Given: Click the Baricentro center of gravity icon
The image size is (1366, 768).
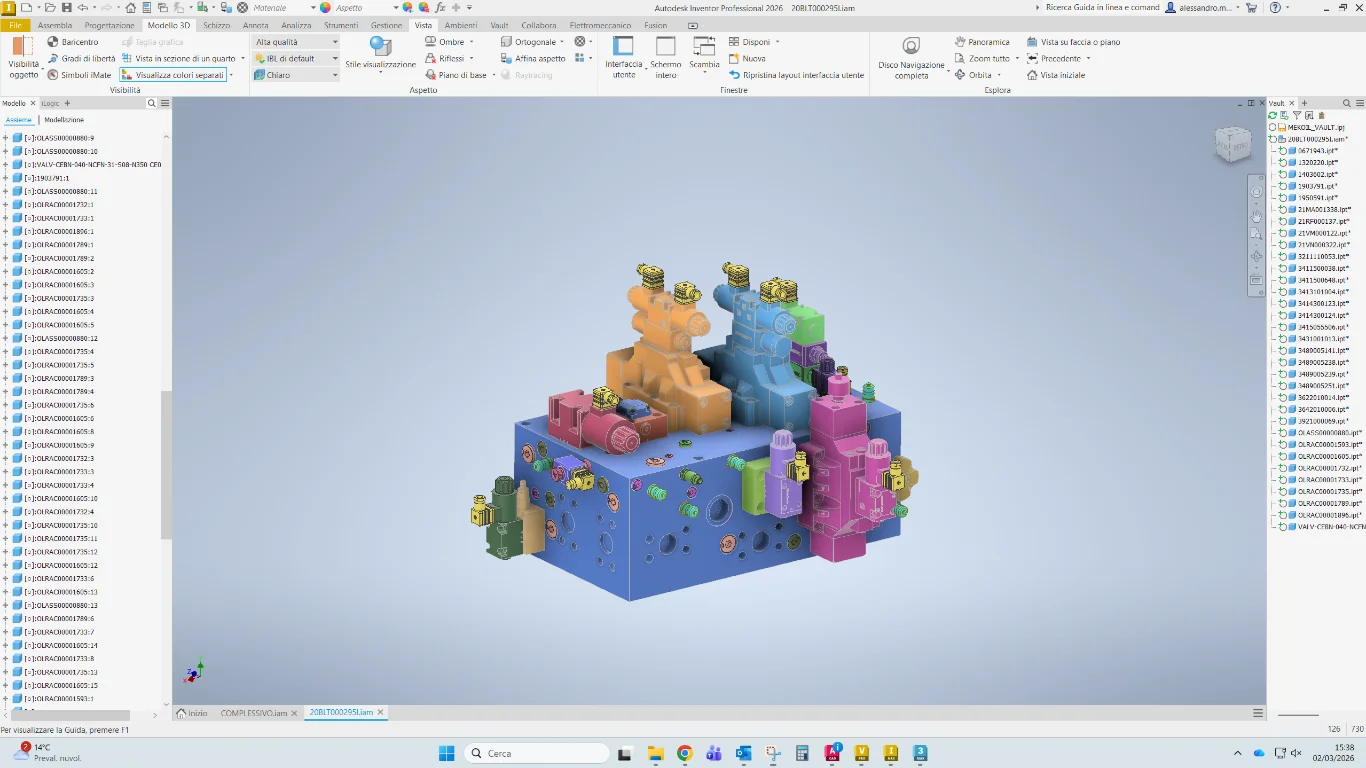Looking at the screenshot, I should 53,42.
